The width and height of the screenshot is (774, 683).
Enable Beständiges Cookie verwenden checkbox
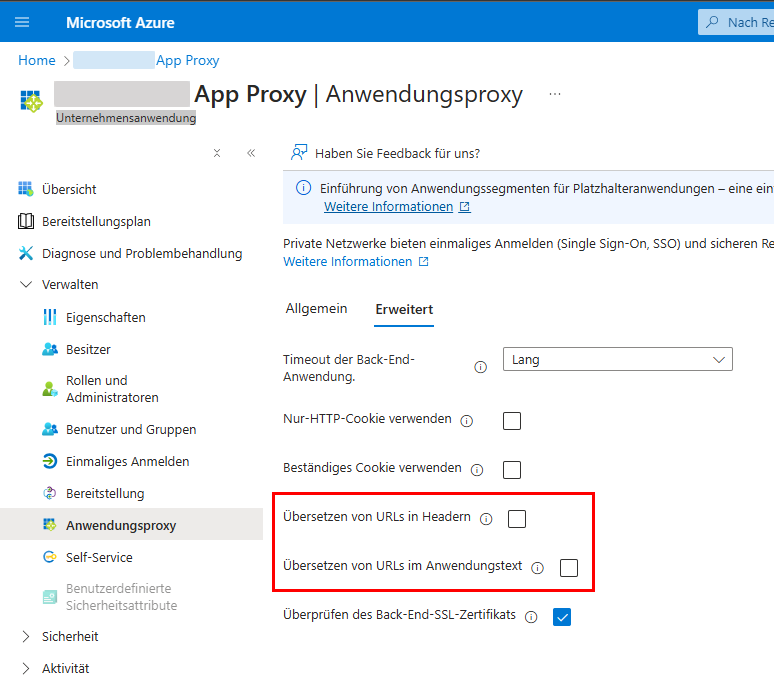[x=512, y=470]
